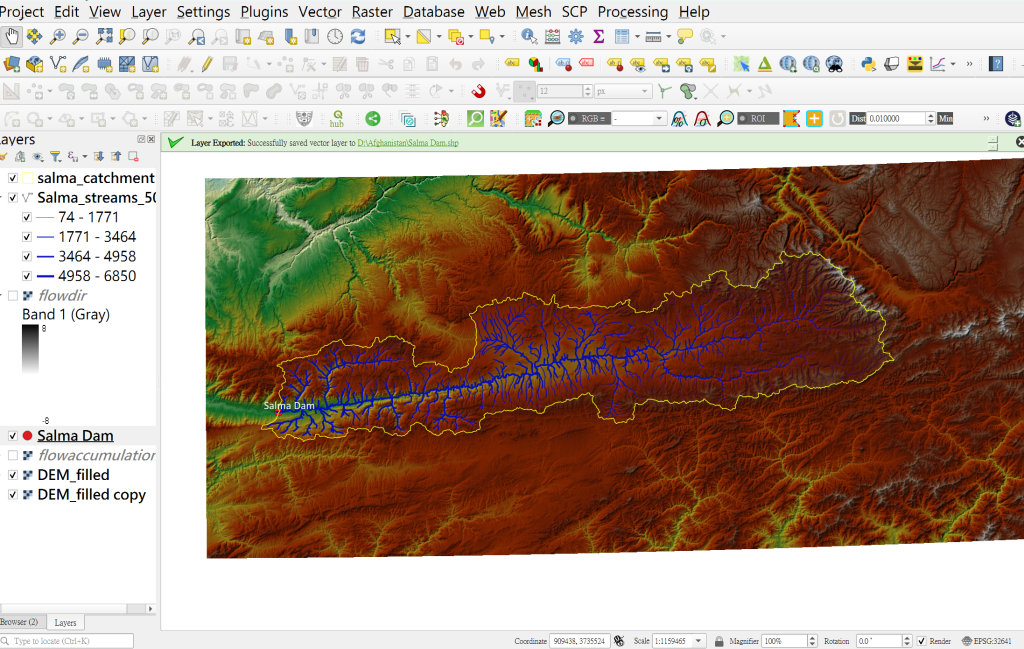Click Zoom Full extent icon
The height and width of the screenshot is (649, 1024).
[104, 37]
